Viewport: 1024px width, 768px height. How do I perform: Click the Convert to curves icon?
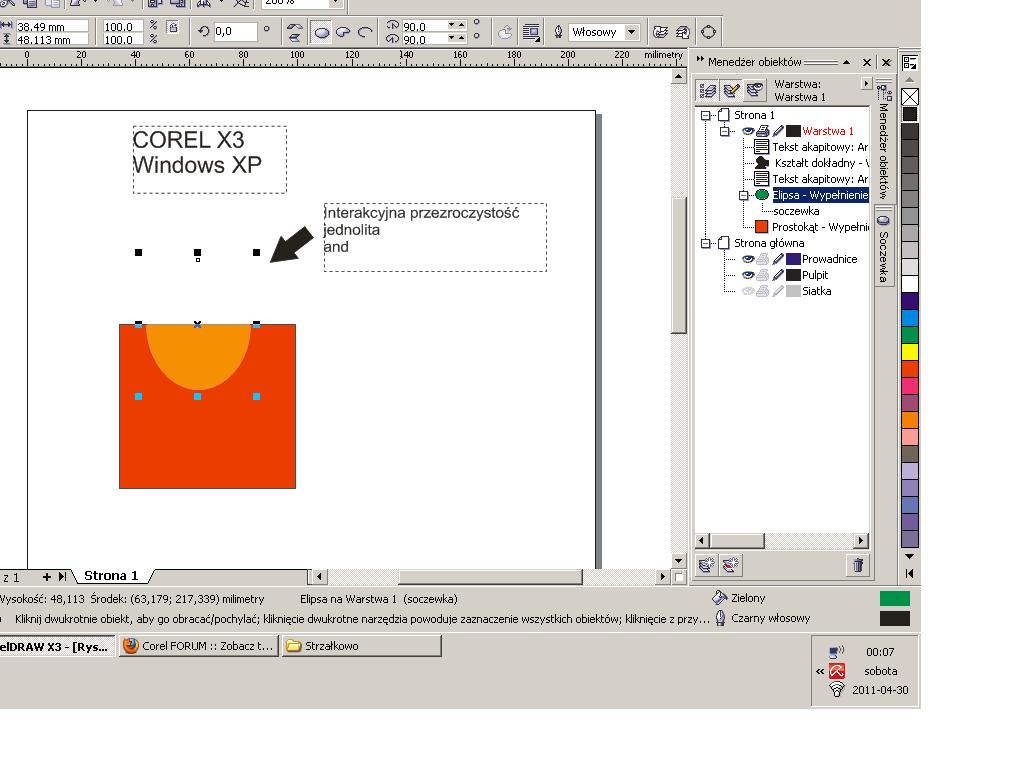coord(708,32)
